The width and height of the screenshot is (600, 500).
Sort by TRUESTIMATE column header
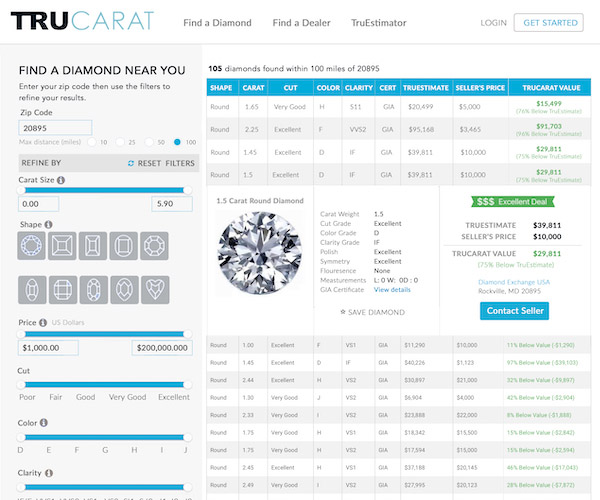click(x=426, y=88)
